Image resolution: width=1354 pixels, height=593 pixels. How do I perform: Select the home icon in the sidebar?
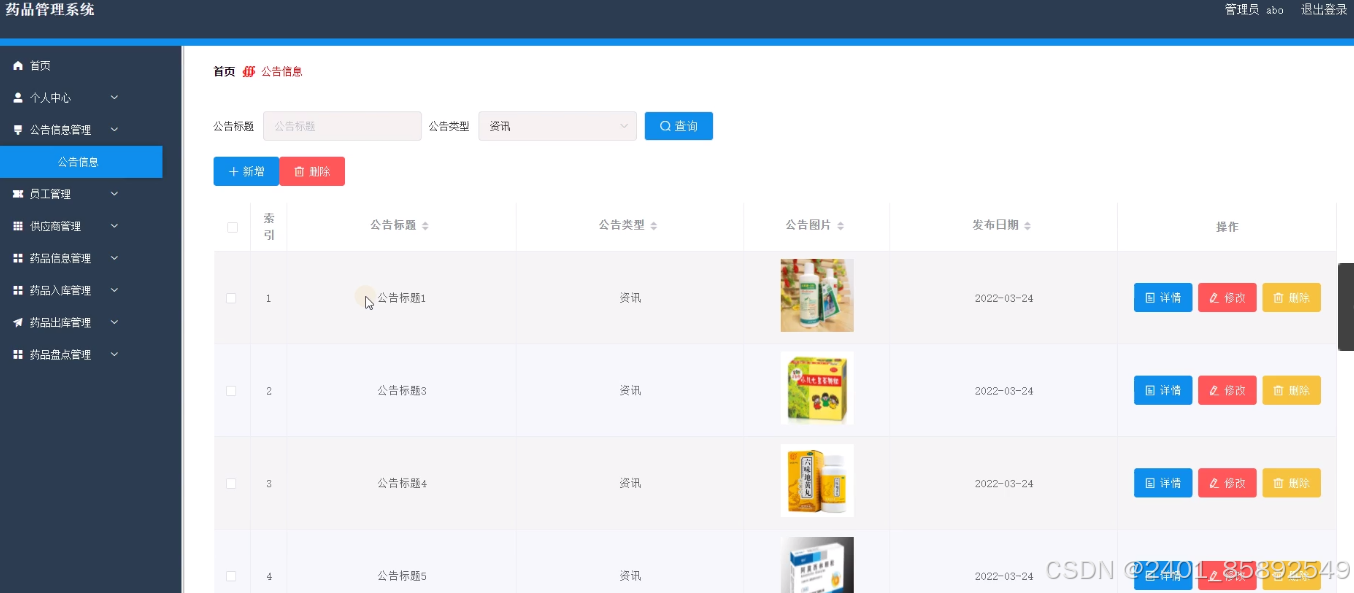point(17,65)
